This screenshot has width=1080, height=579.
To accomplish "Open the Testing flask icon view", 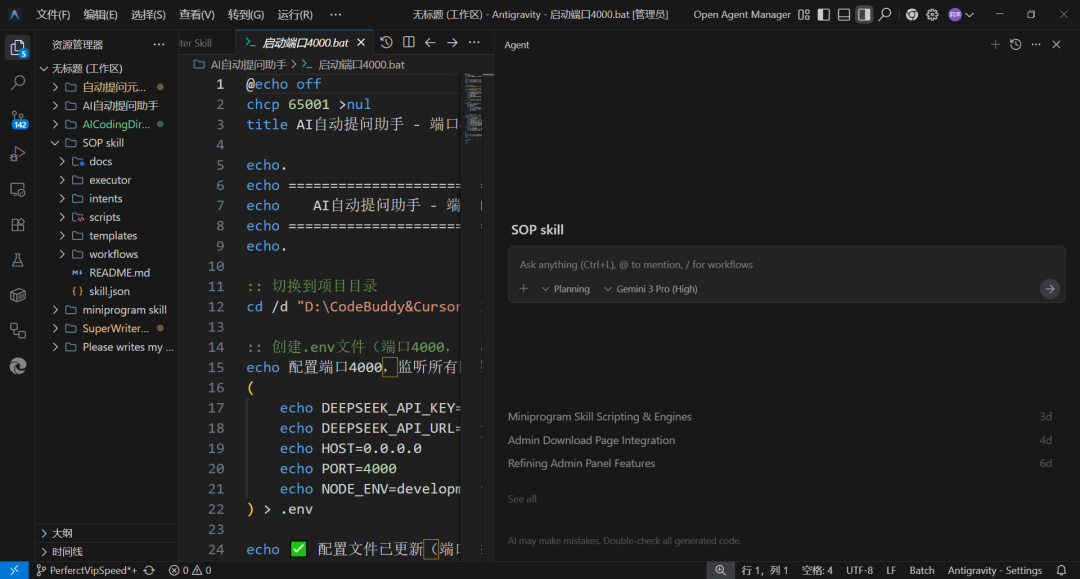I will (x=18, y=260).
